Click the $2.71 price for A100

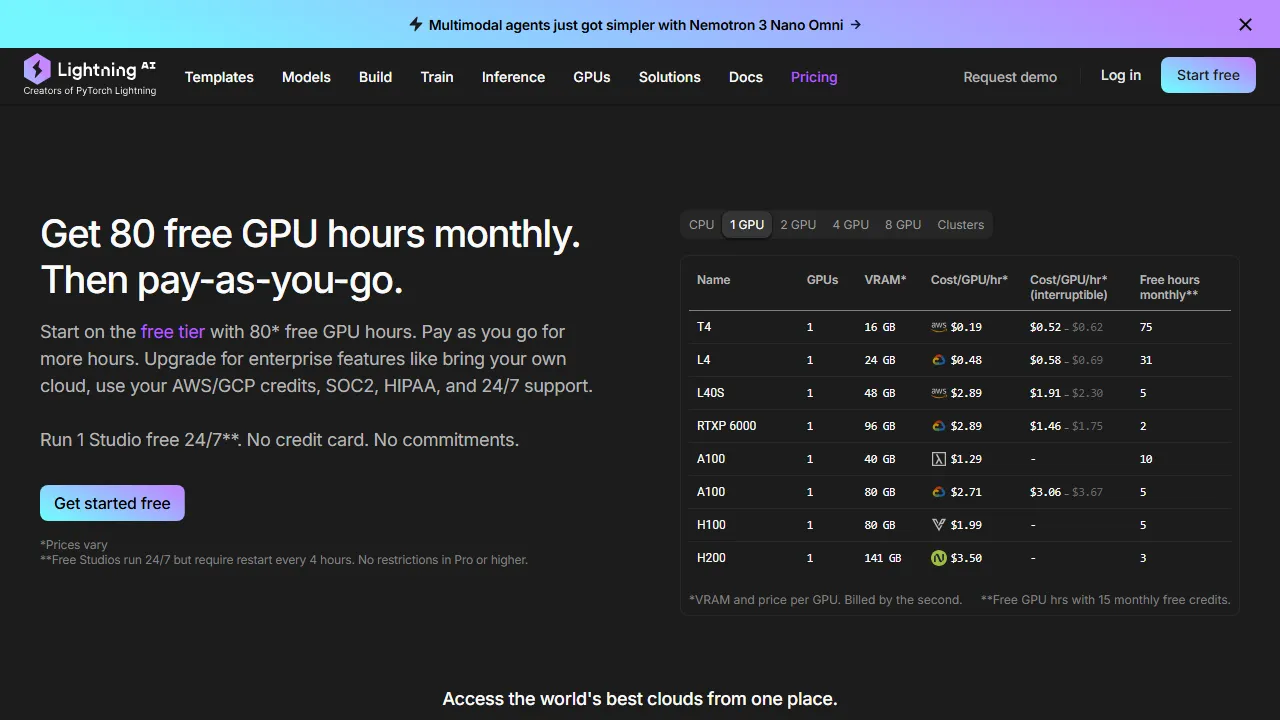pyautogui.click(x=966, y=492)
